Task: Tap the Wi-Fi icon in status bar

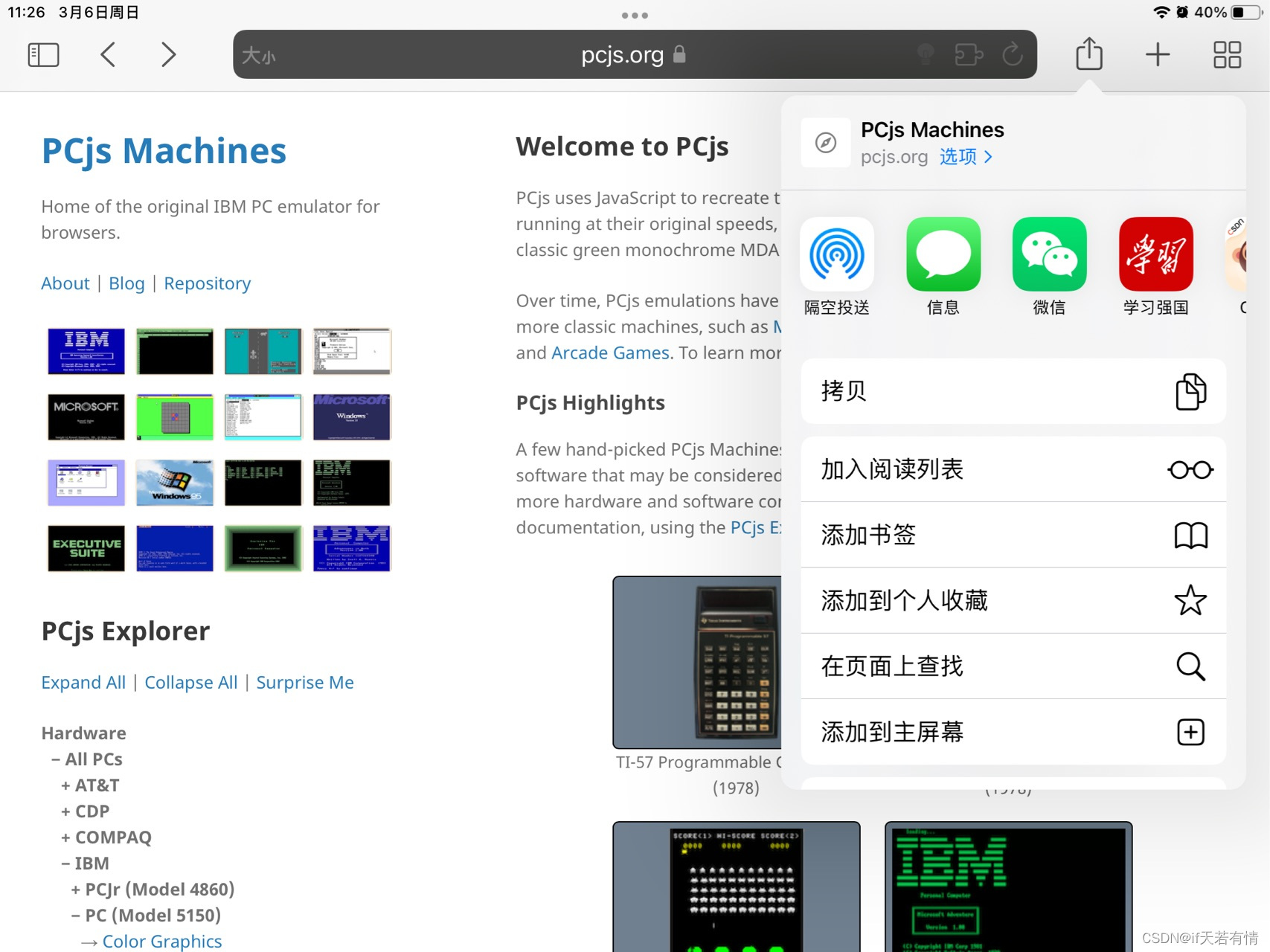Action: point(1161,13)
